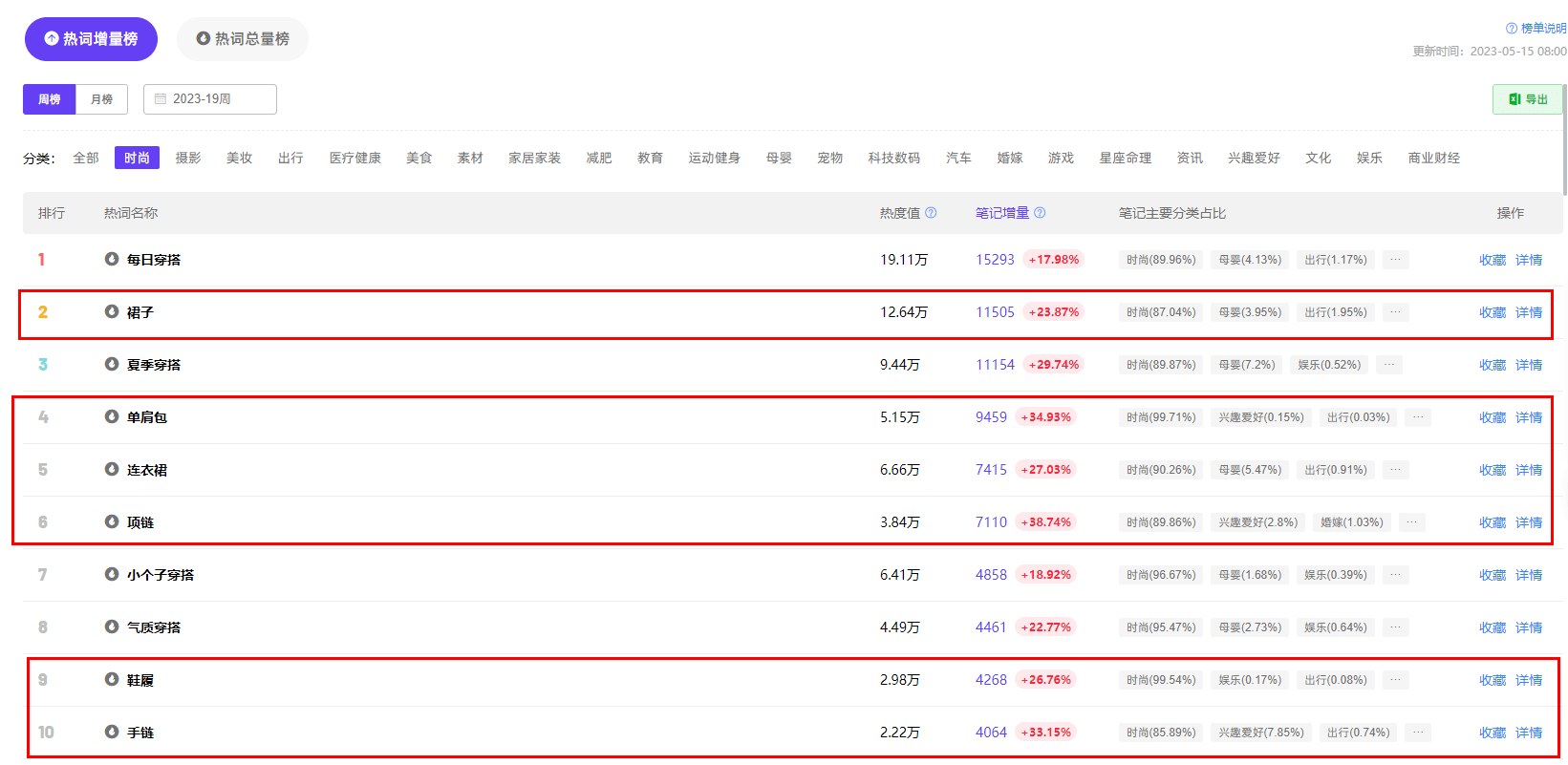Open the 2023-19周 week picker
1568x765 pixels.
210,99
